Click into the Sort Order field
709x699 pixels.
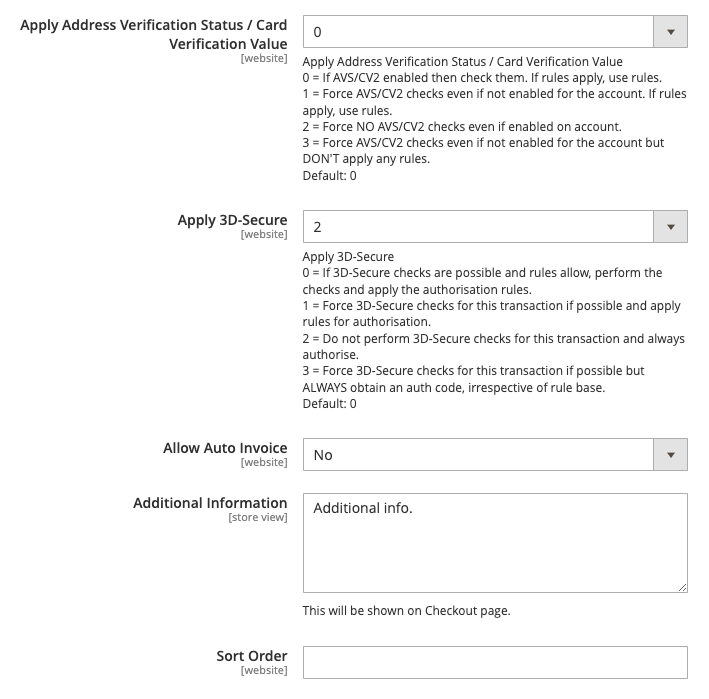(x=495, y=662)
